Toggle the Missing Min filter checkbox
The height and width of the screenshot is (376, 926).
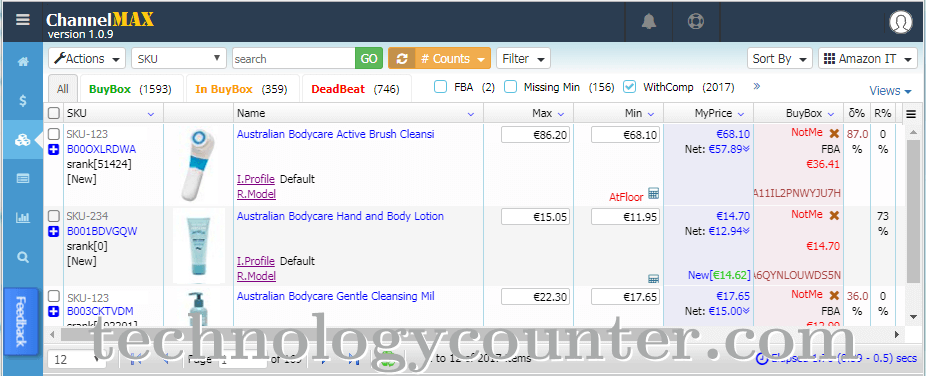(x=510, y=87)
